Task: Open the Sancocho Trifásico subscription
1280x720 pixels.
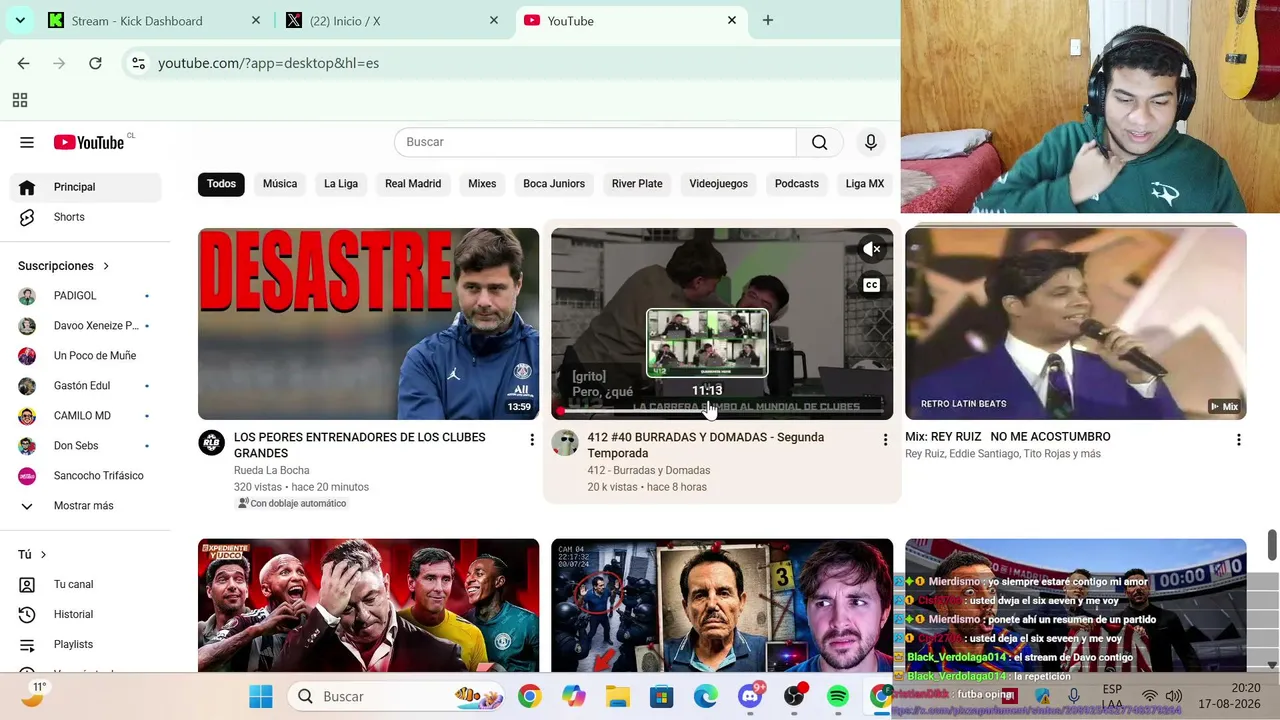Action: [86, 476]
